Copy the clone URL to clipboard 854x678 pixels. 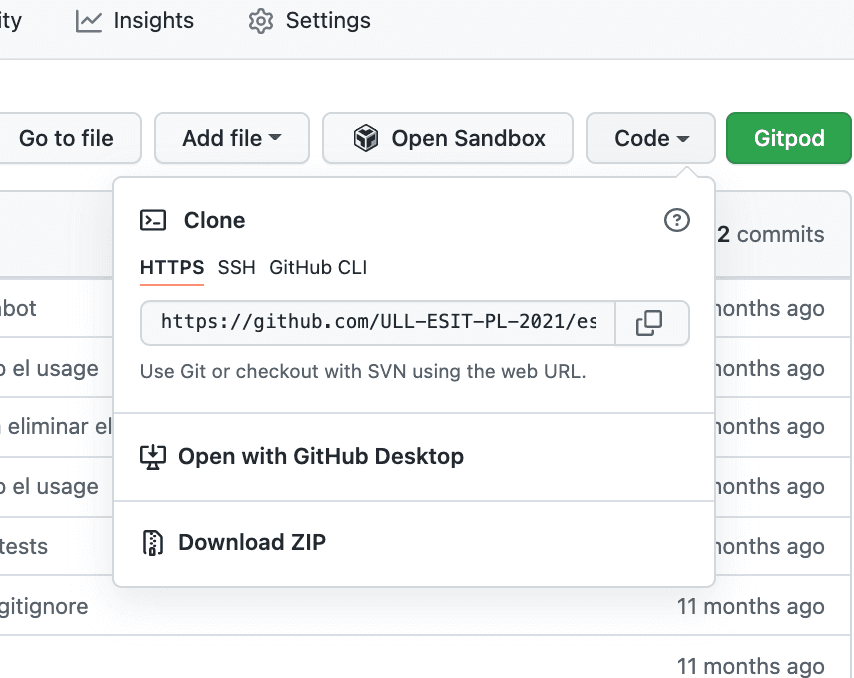click(650, 322)
